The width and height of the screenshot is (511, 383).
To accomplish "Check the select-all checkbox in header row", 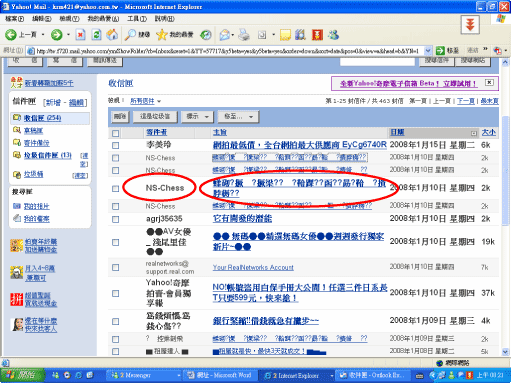I will point(116,133).
